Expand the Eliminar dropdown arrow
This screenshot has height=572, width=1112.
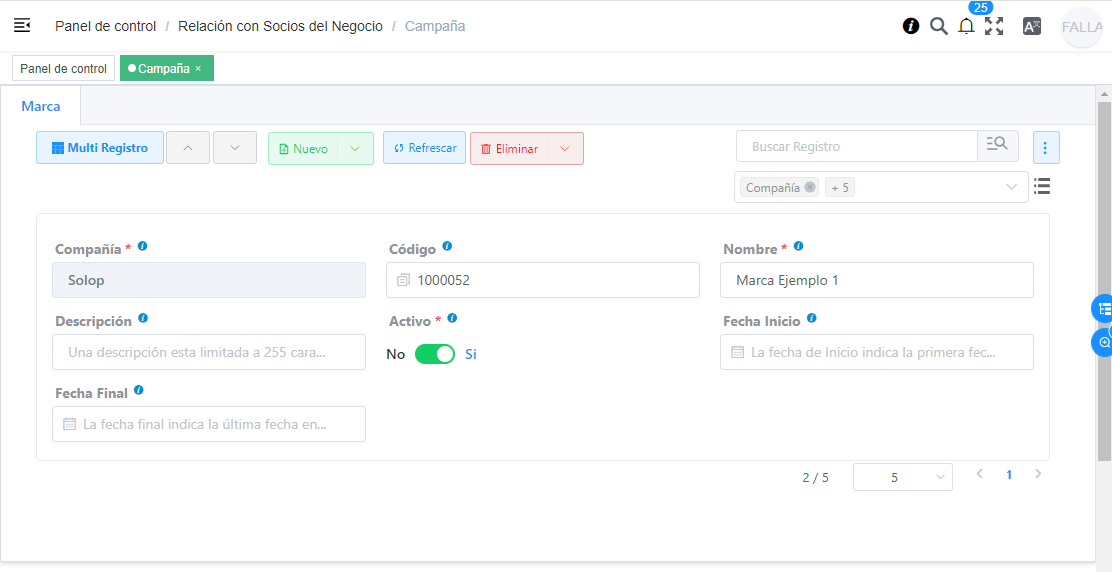click(565, 149)
